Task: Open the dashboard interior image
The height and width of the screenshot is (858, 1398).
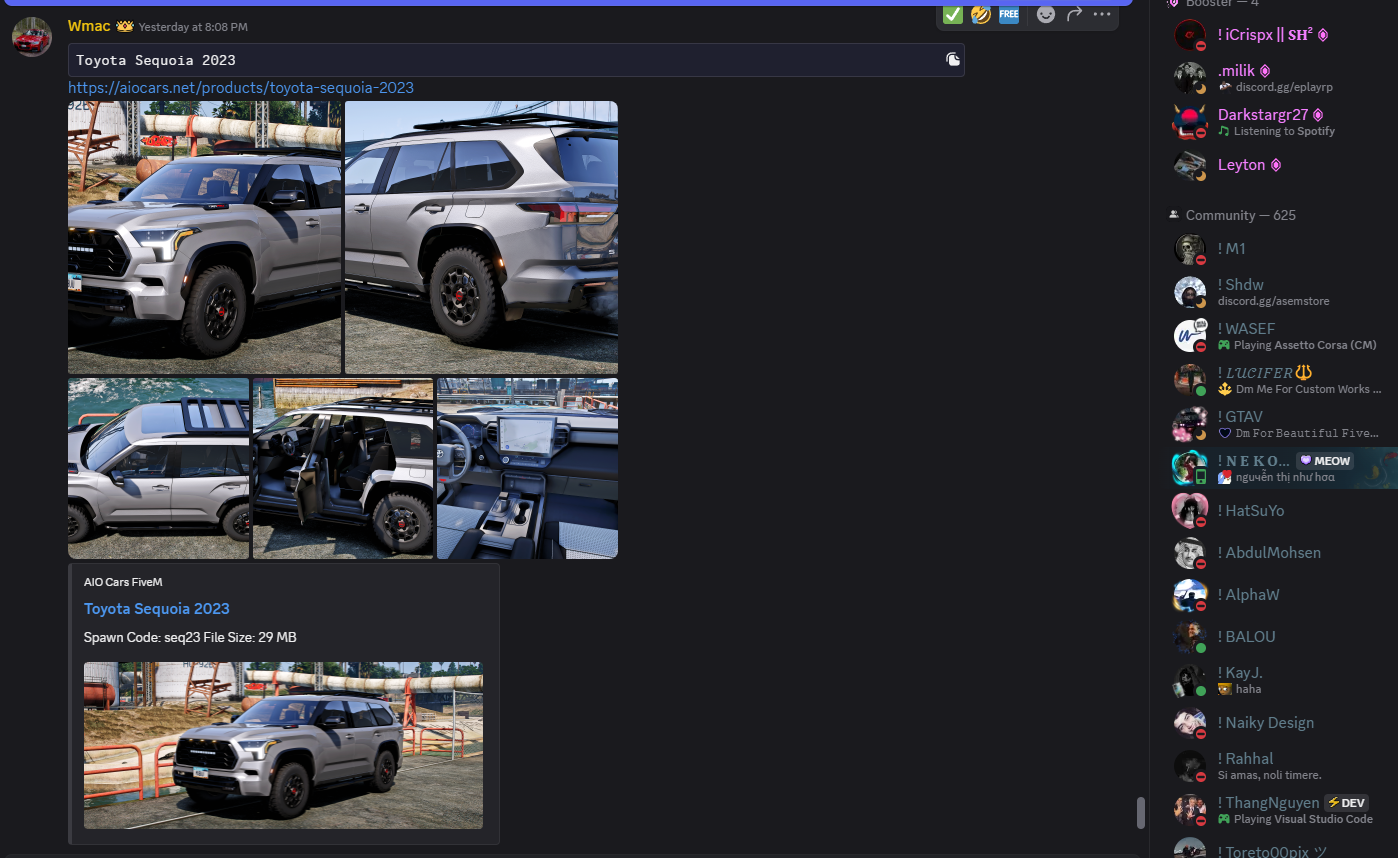Action: coord(527,468)
